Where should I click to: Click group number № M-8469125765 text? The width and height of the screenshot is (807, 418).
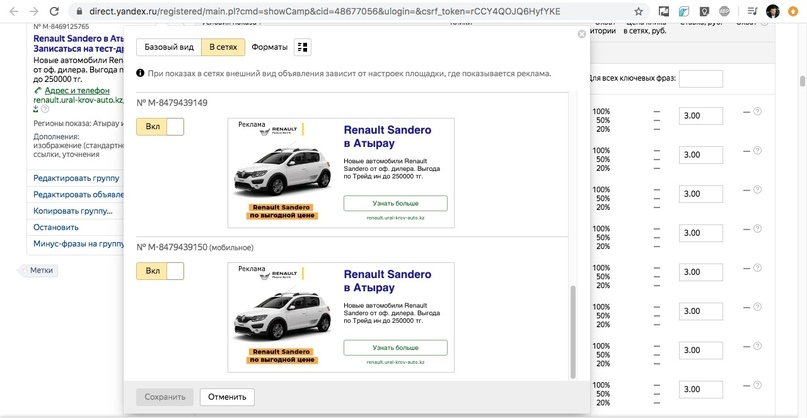click(x=61, y=26)
